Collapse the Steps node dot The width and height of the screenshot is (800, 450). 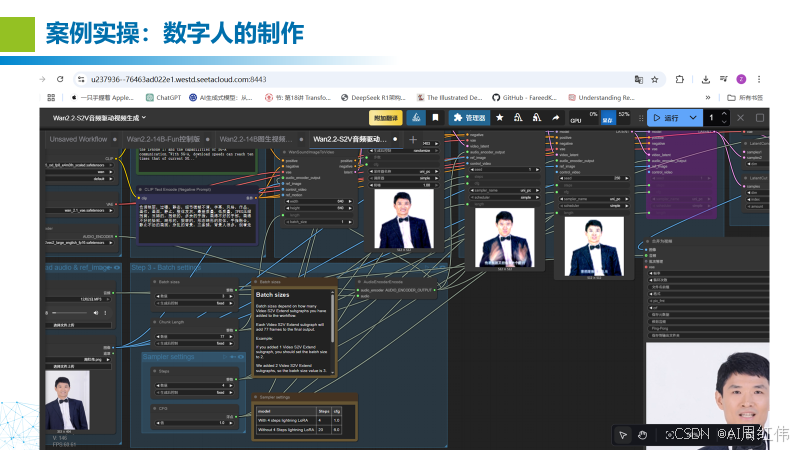tap(155, 371)
